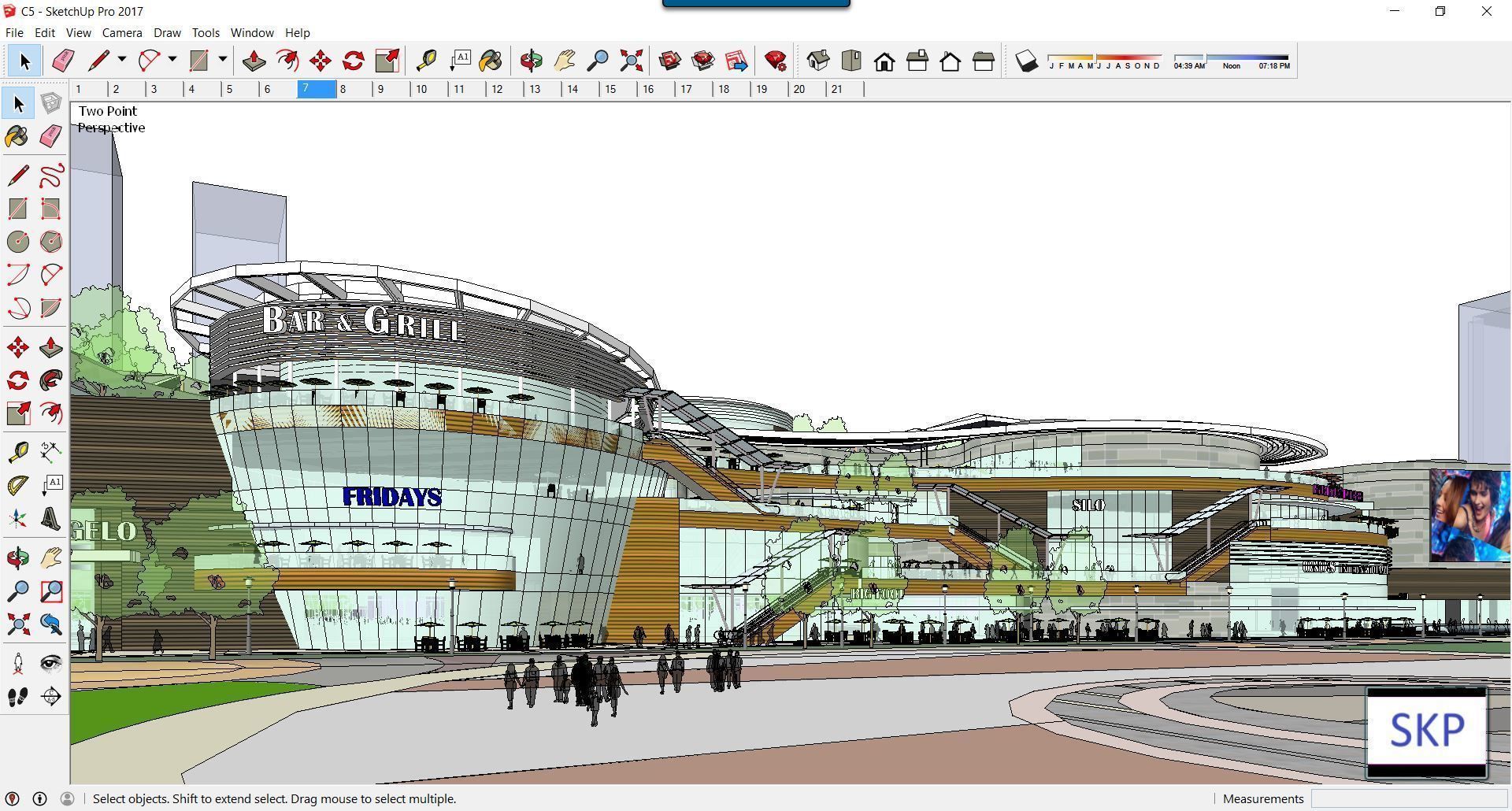The width and height of the screenshot is (1512, 811).
Task: Select the Orbit tool in top toolbar
Action: point(532,61)
